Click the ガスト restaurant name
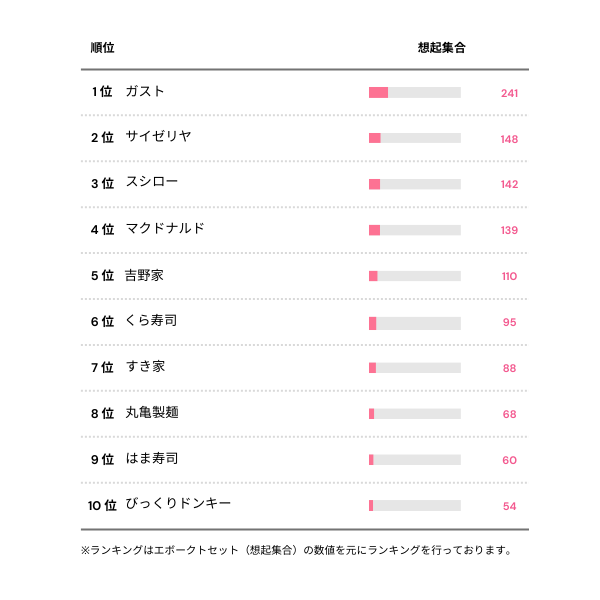This screenshot has width=600, height=600. [x=145, y=92]
